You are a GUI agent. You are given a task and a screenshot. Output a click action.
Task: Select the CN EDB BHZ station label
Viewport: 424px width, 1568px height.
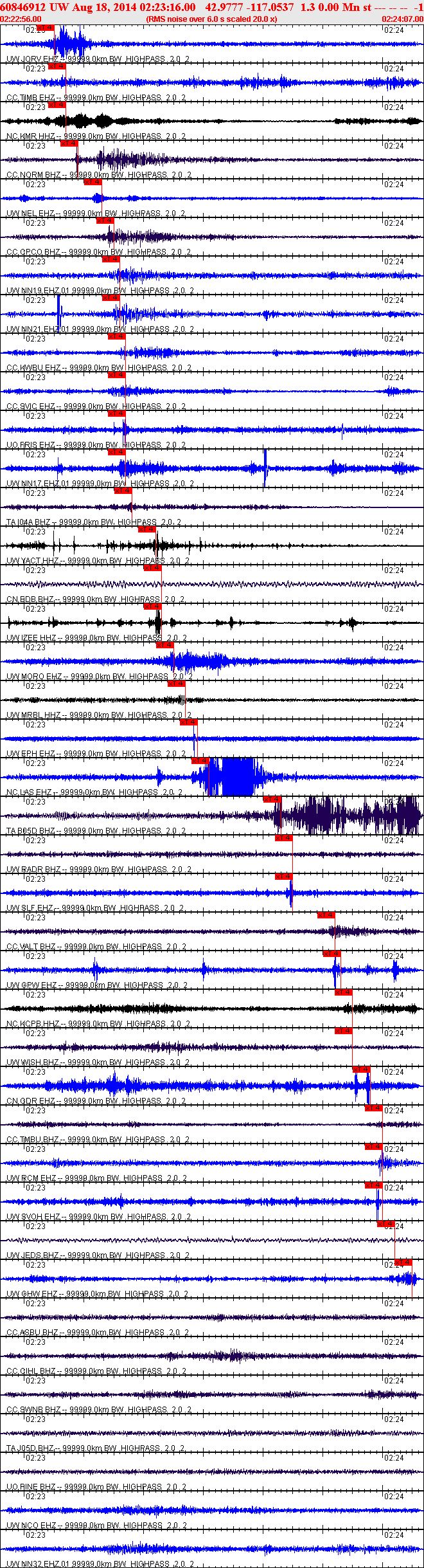tap(30, 599)
